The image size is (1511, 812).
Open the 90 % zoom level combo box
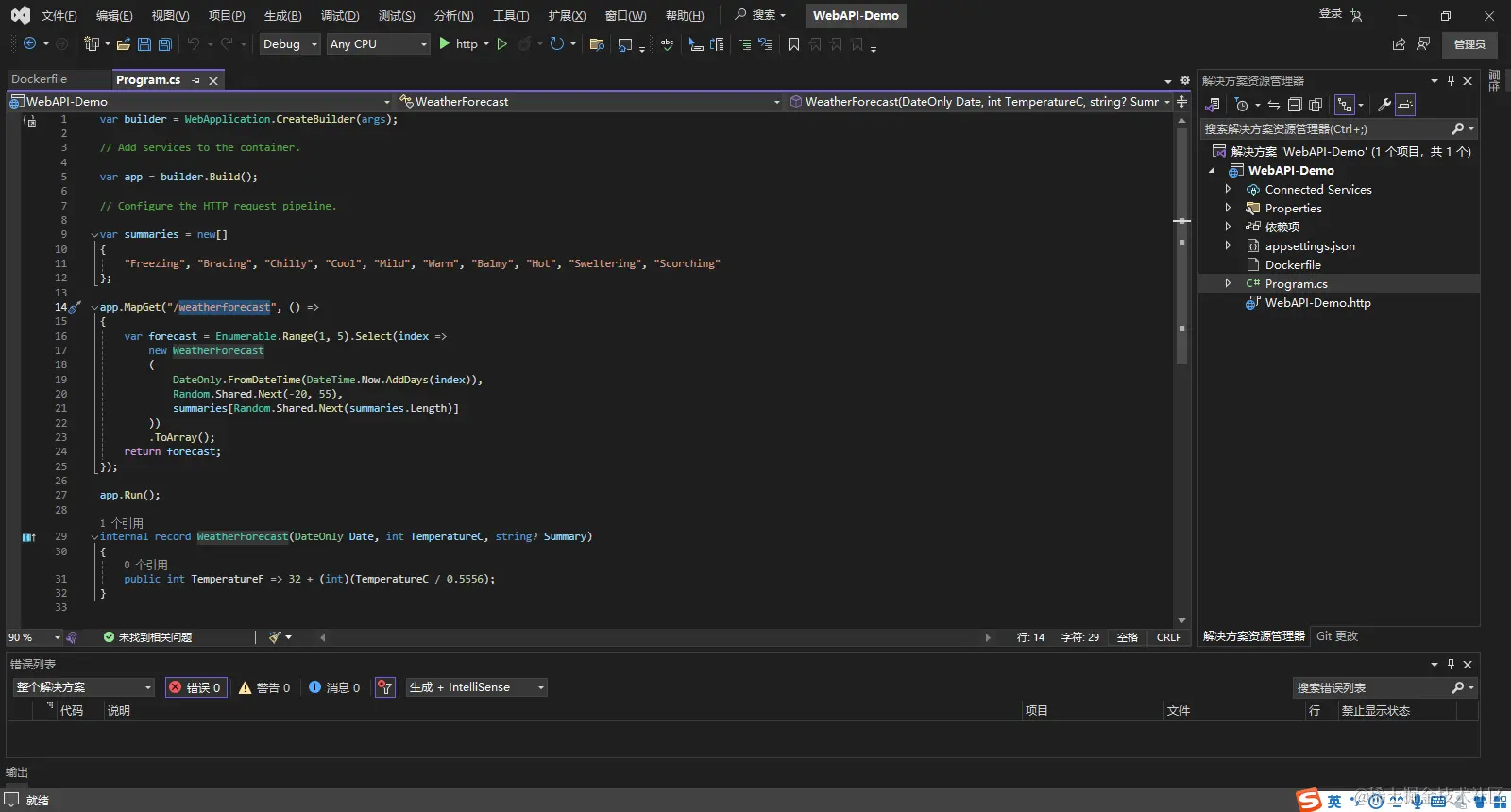click(x=35, y=637)
